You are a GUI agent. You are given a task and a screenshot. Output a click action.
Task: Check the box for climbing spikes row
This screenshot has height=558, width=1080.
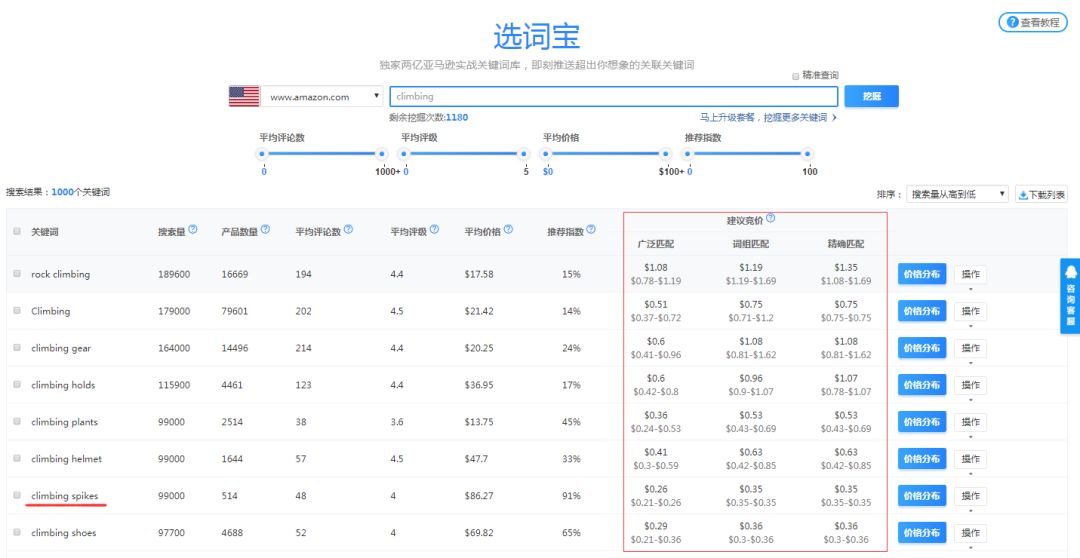[x=17, y=495]
